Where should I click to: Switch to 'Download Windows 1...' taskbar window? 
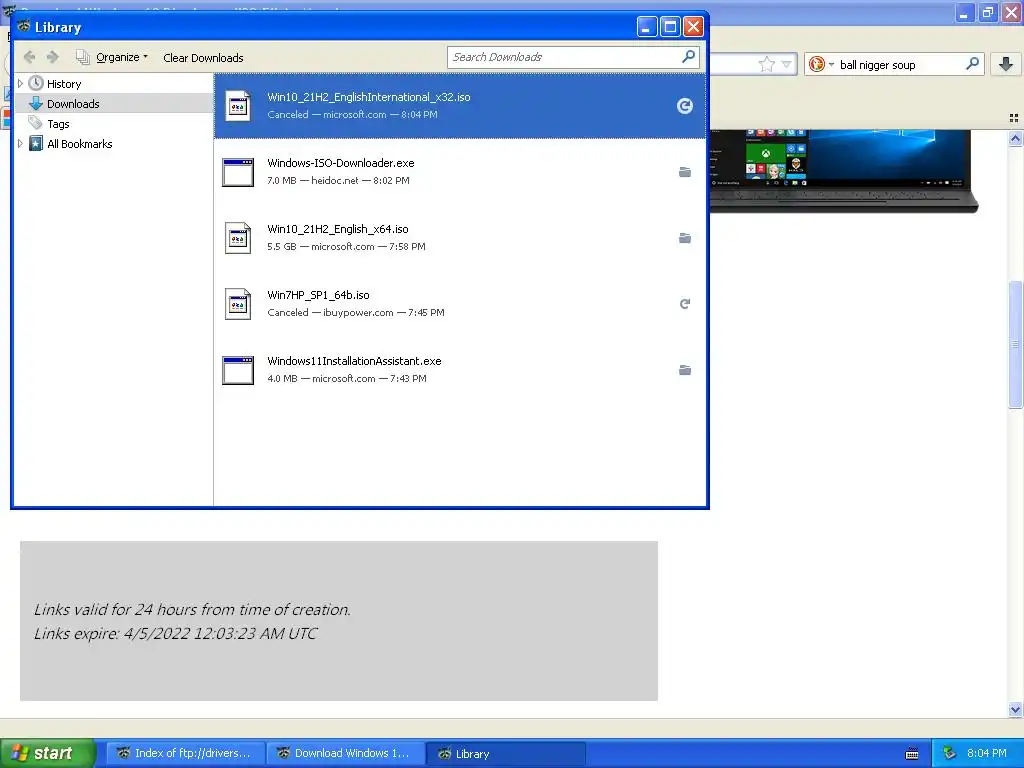point(345,753)
